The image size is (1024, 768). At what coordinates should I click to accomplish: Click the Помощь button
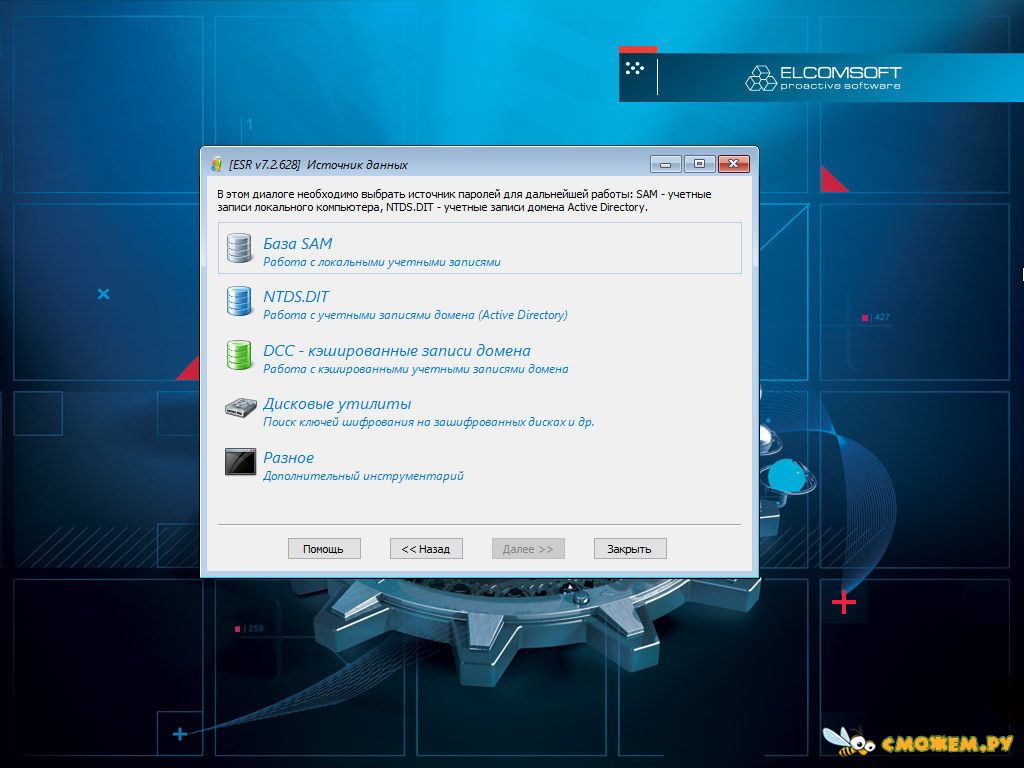(324, 549)
